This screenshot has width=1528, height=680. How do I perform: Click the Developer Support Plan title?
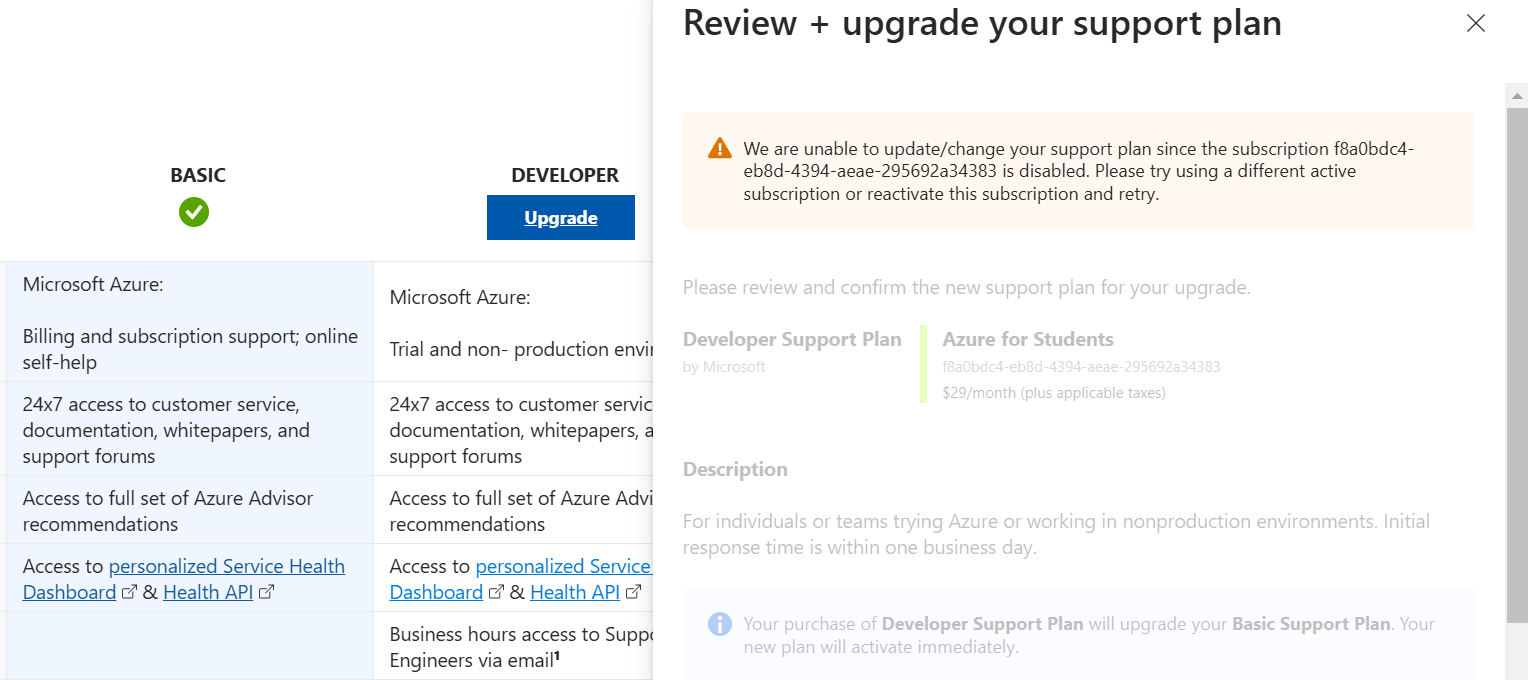pyautogui.click(x=792, y=339)
